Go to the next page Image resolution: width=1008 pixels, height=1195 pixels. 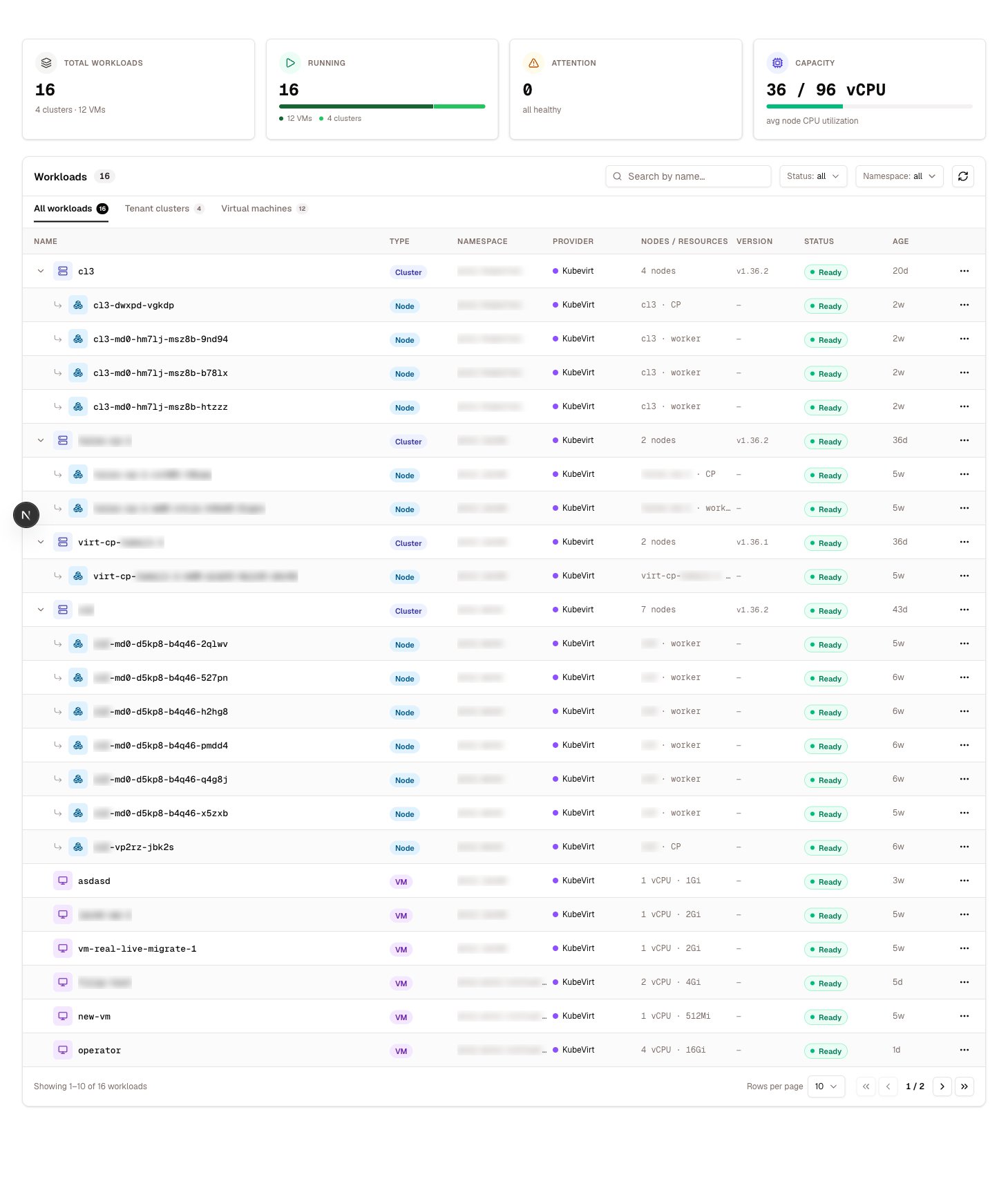click(x=942, y=1086)
